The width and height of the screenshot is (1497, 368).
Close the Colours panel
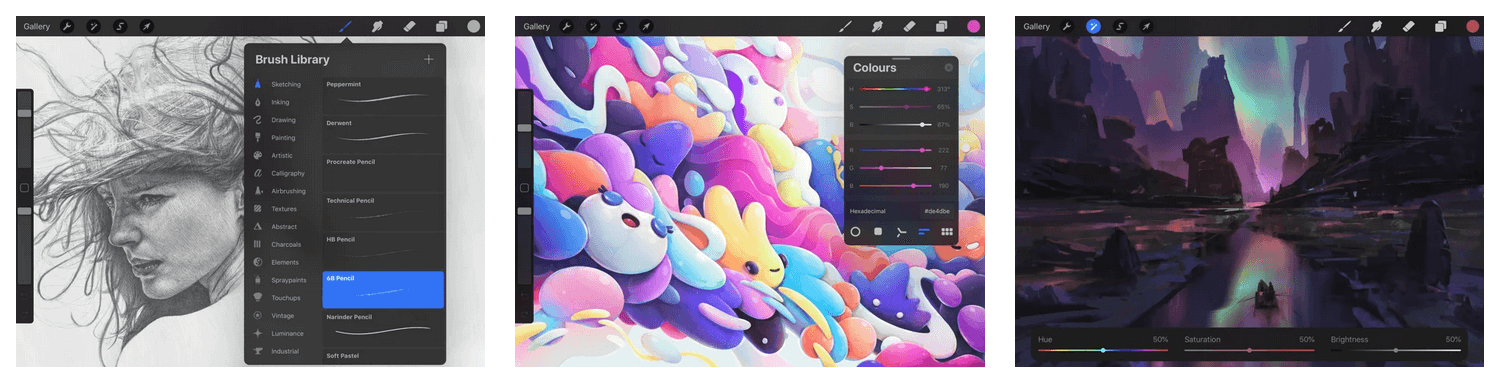pyautogui.click(x=949, y=68)
